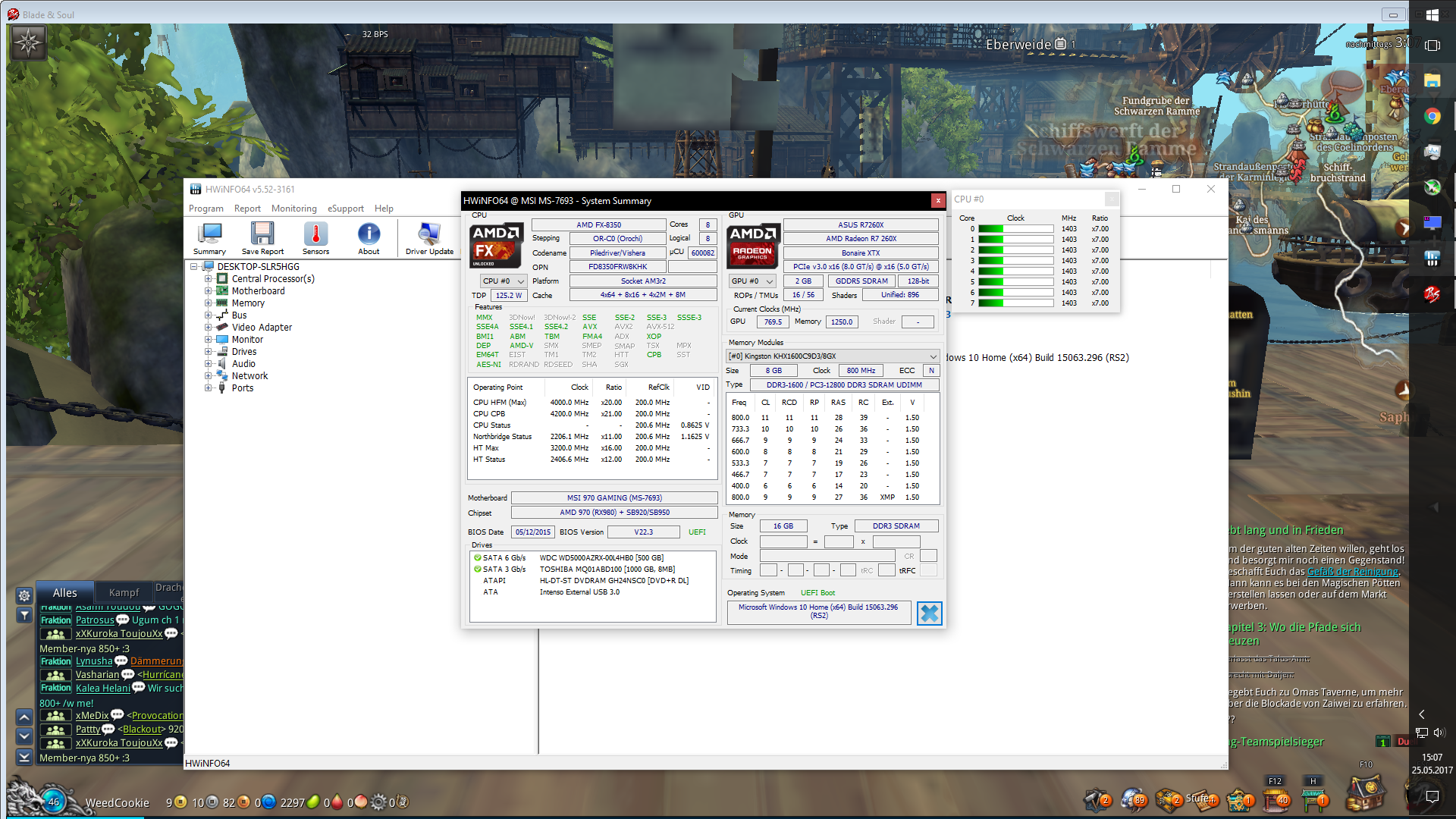Click the About info icon
This screenshot has width=1456, height=819.
click(369, 237)
